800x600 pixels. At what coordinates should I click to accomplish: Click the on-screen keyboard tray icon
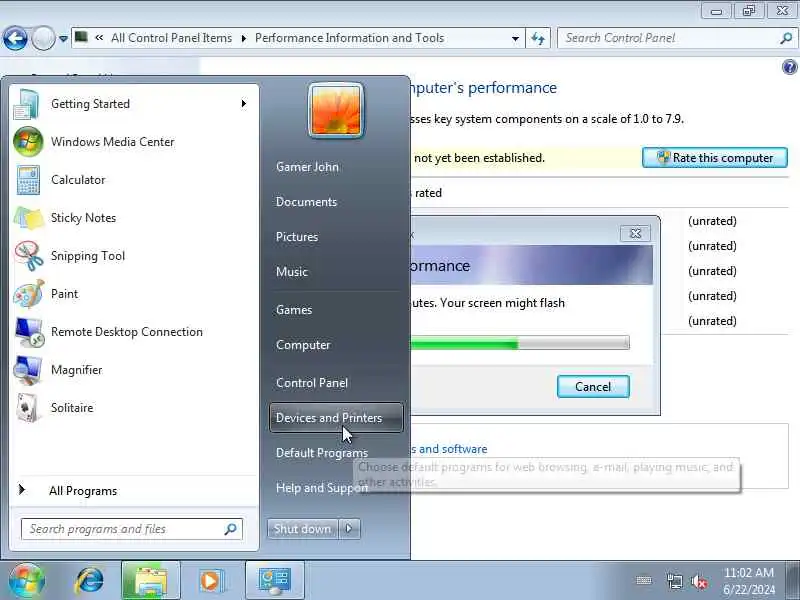pyautogui.click(x=644, y=581)
